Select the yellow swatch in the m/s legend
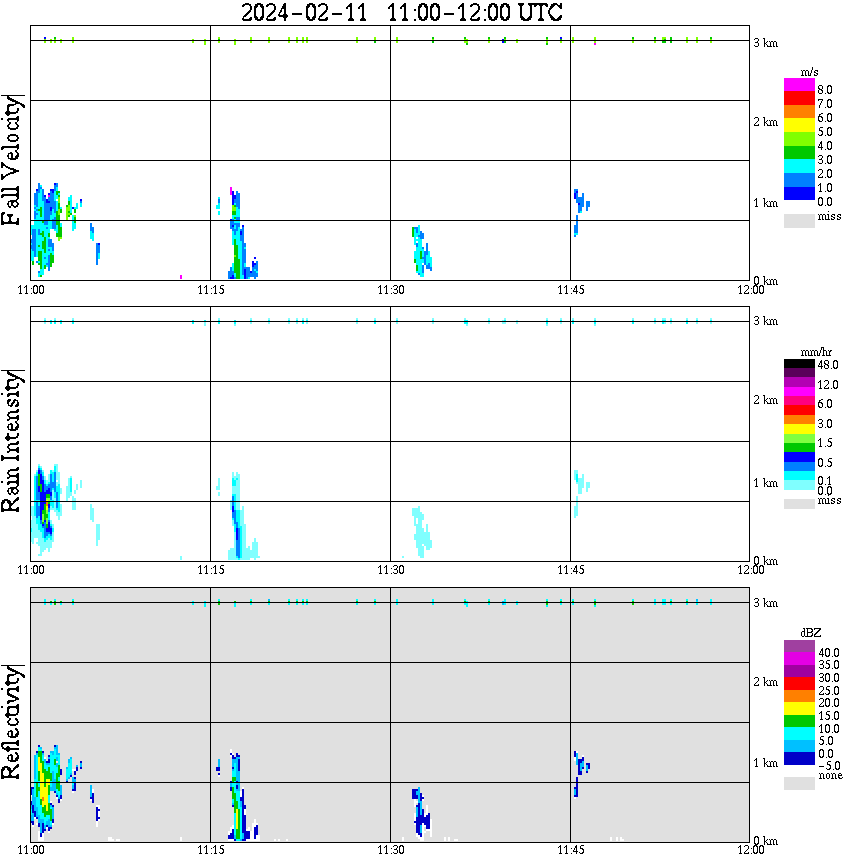Image resolution: width=850 pixels, height=868 pixels. (x=799, y=125)
